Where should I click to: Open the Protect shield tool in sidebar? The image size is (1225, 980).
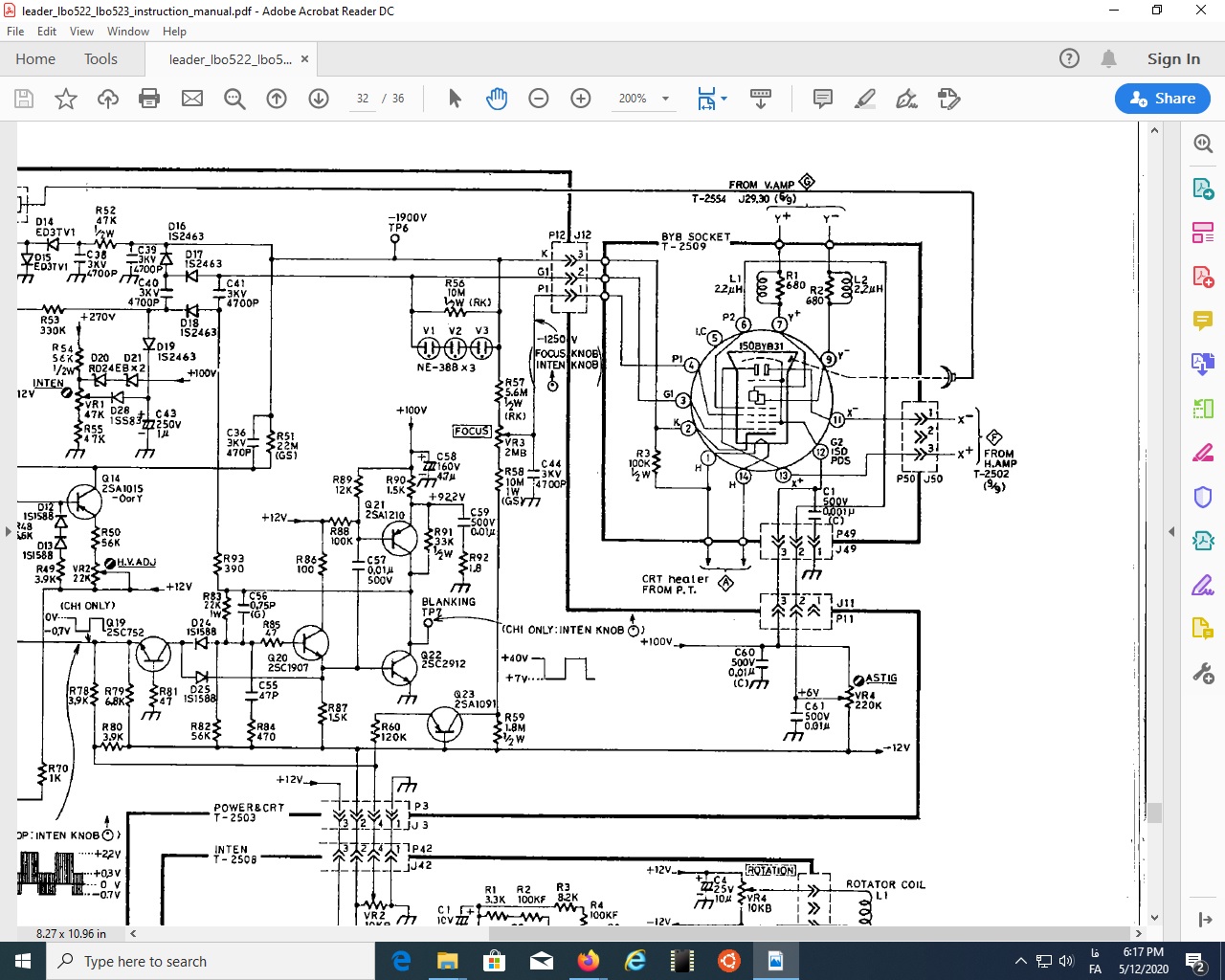pyautogui.click(x=1203, y=497)
